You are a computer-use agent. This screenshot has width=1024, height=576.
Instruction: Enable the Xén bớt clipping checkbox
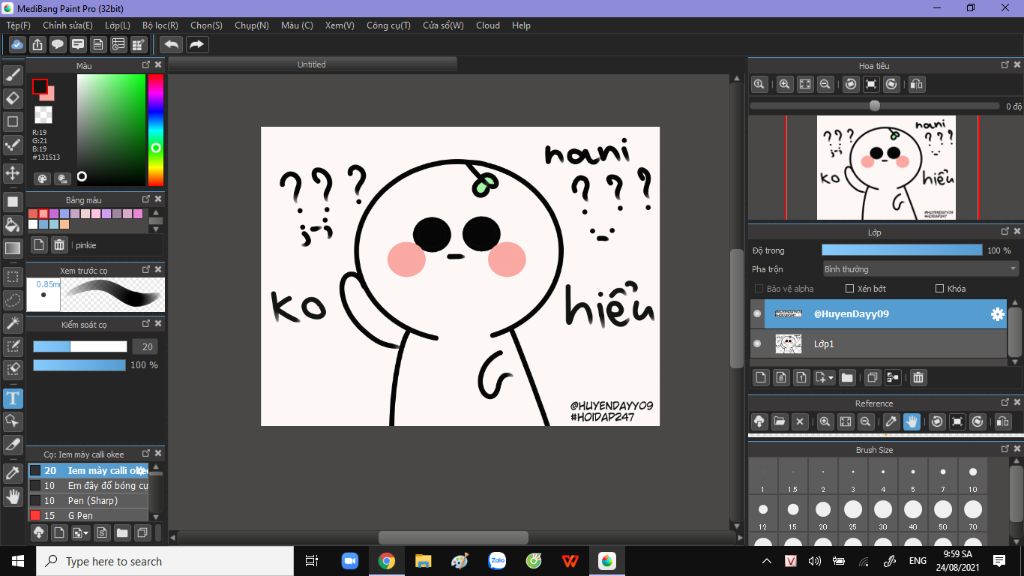(851, 289)
